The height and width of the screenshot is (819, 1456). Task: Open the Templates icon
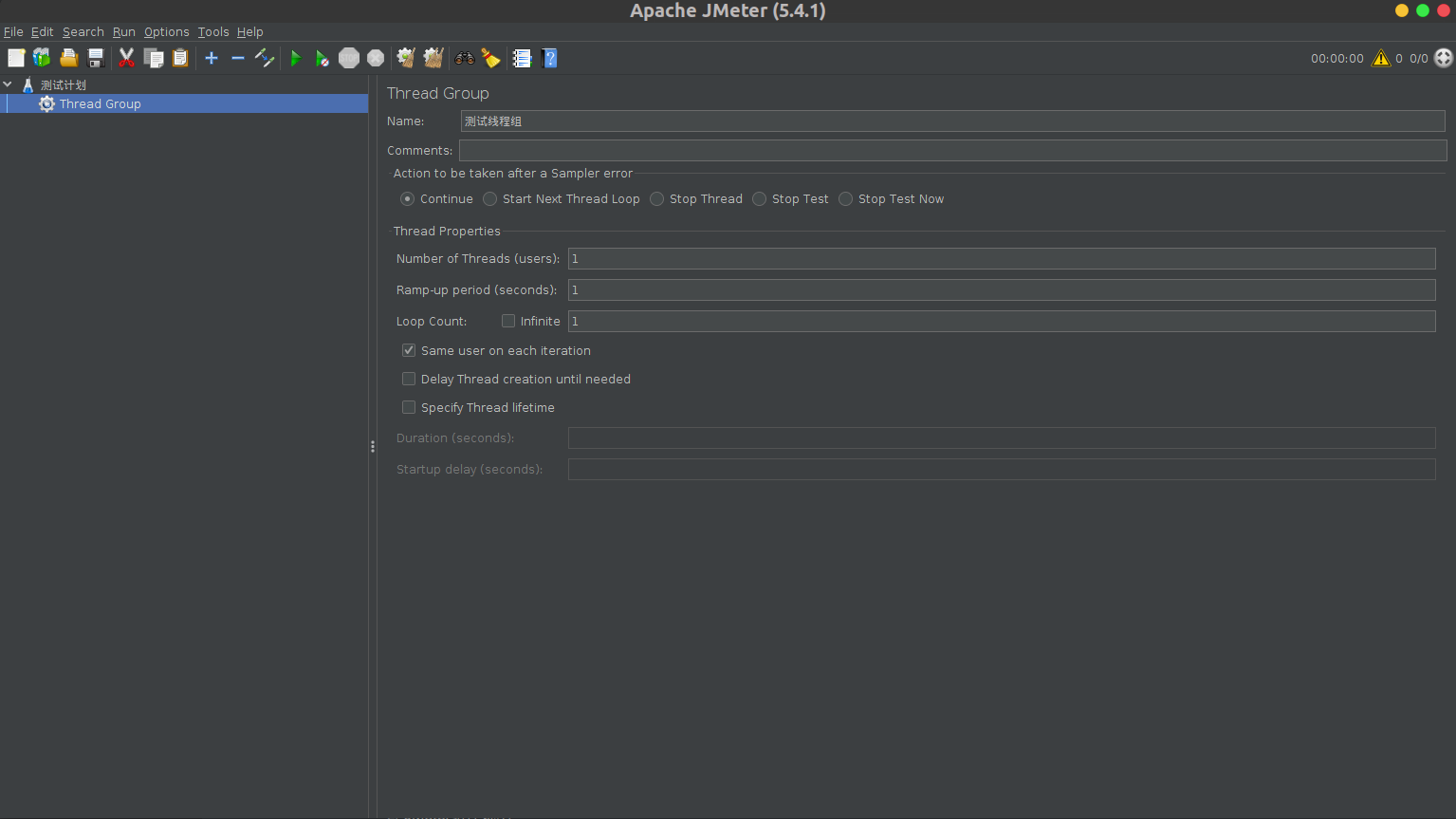pyautogui.click(x=42, y=58)
